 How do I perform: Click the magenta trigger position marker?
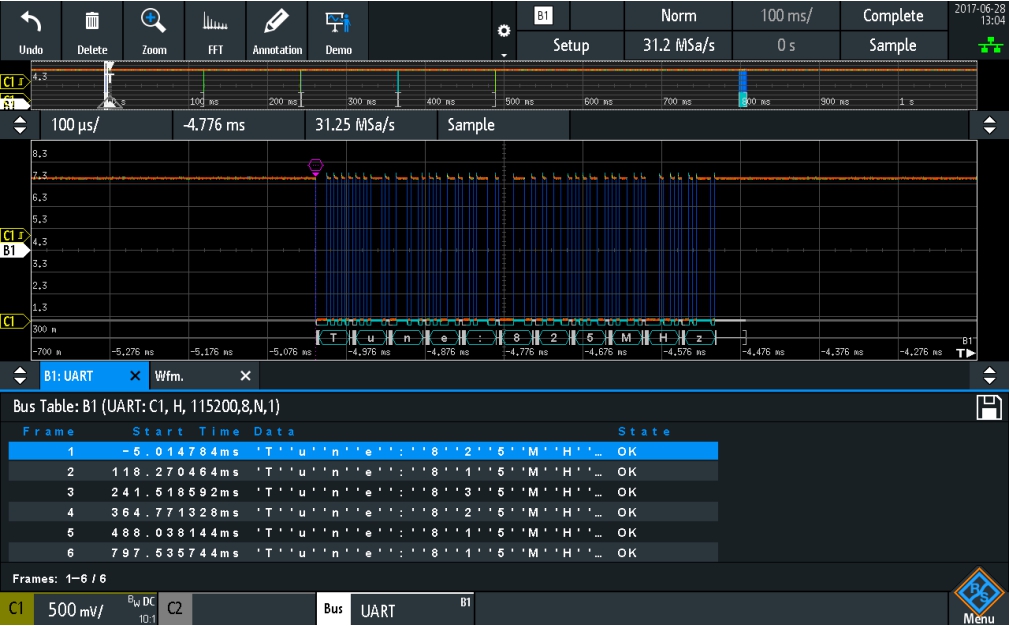[315, 167]
